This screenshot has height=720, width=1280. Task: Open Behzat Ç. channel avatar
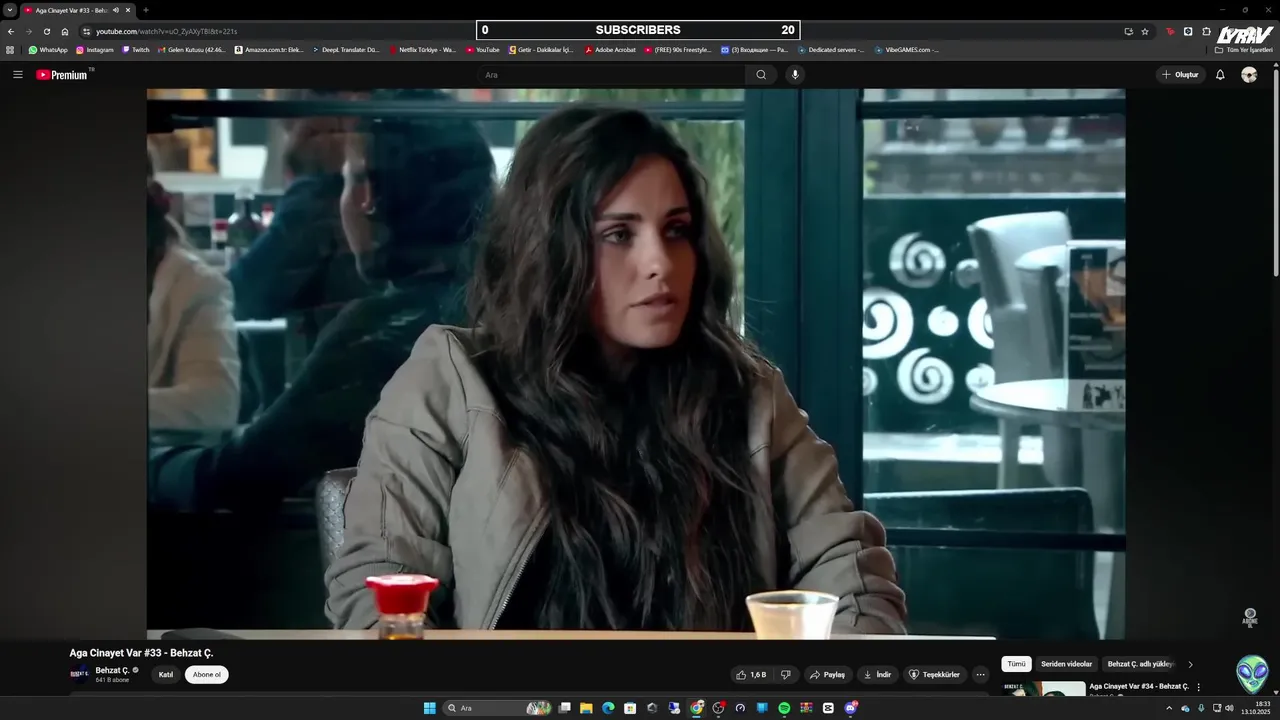[79, 674]
